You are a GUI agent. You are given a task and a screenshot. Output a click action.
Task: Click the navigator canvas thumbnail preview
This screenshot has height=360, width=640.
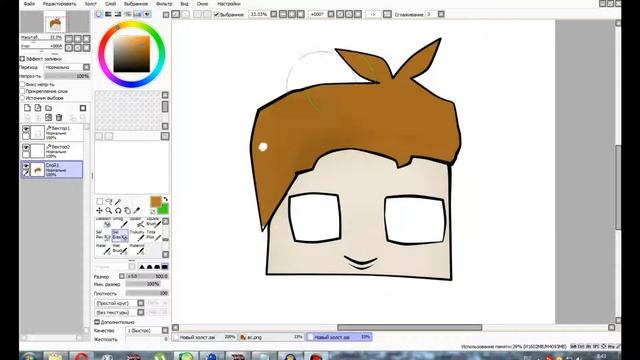click(x=55, y=22)
